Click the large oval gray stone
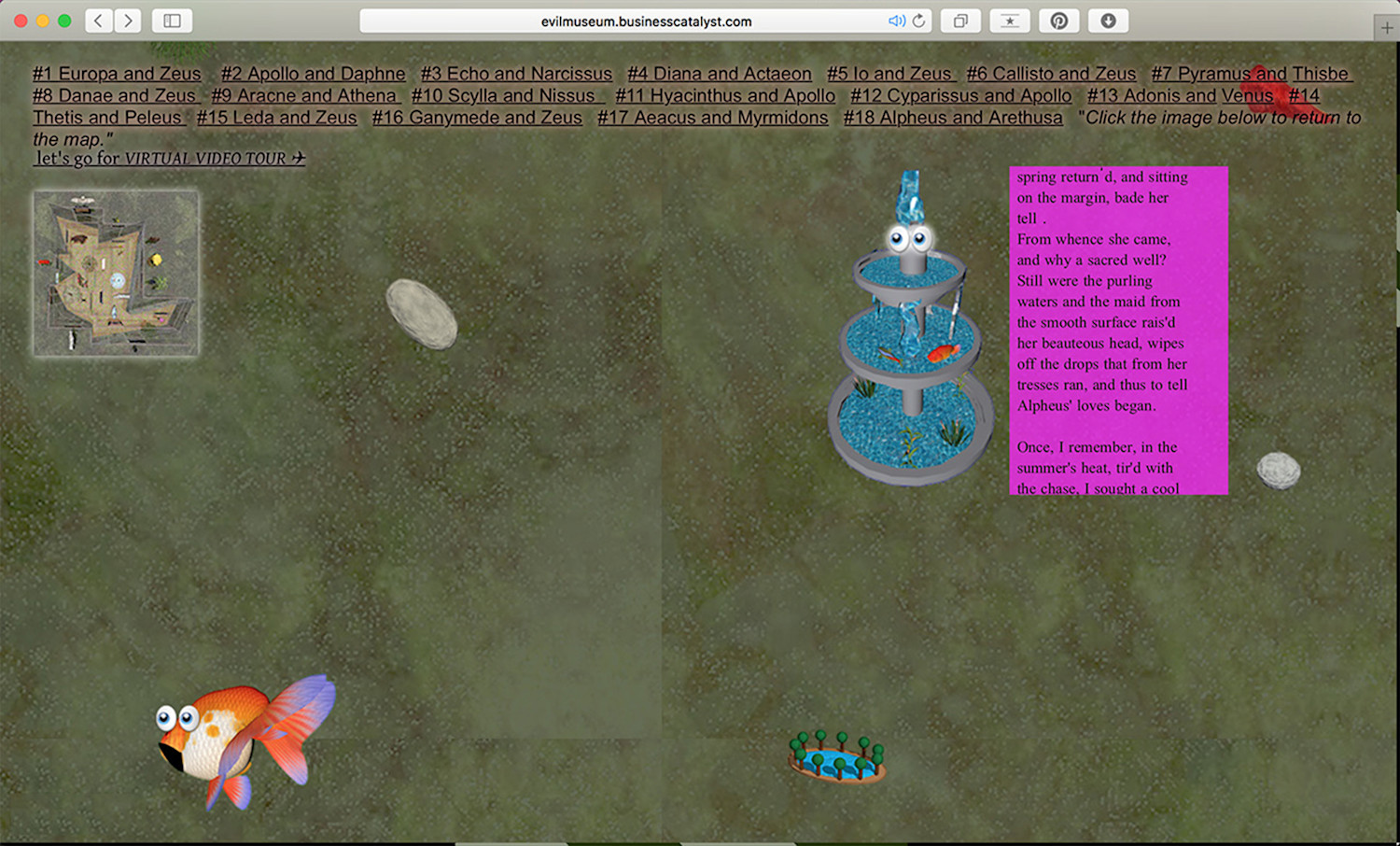Viewport: 1400px width, 846px height. click(422, 314)
